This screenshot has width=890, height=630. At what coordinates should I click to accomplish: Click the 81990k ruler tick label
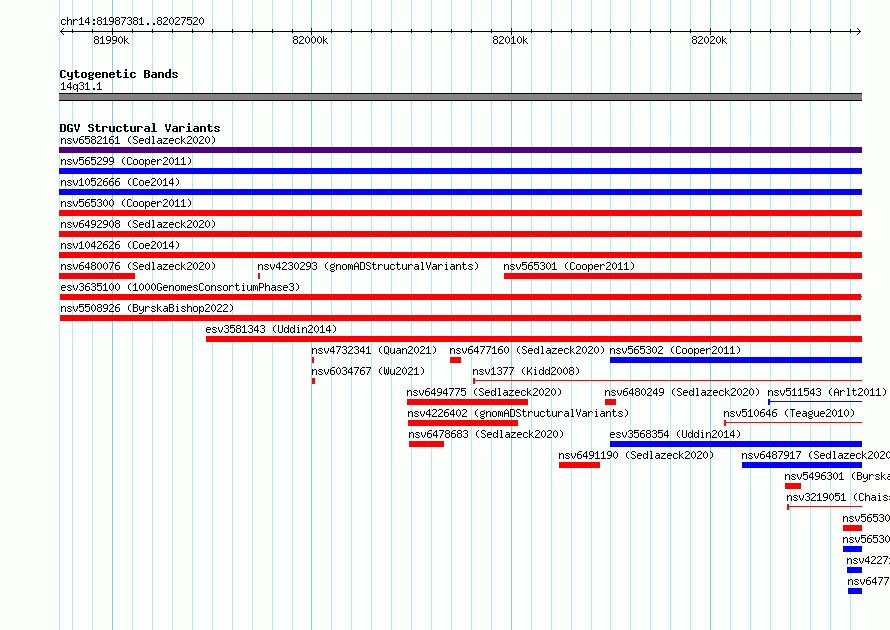111,40
